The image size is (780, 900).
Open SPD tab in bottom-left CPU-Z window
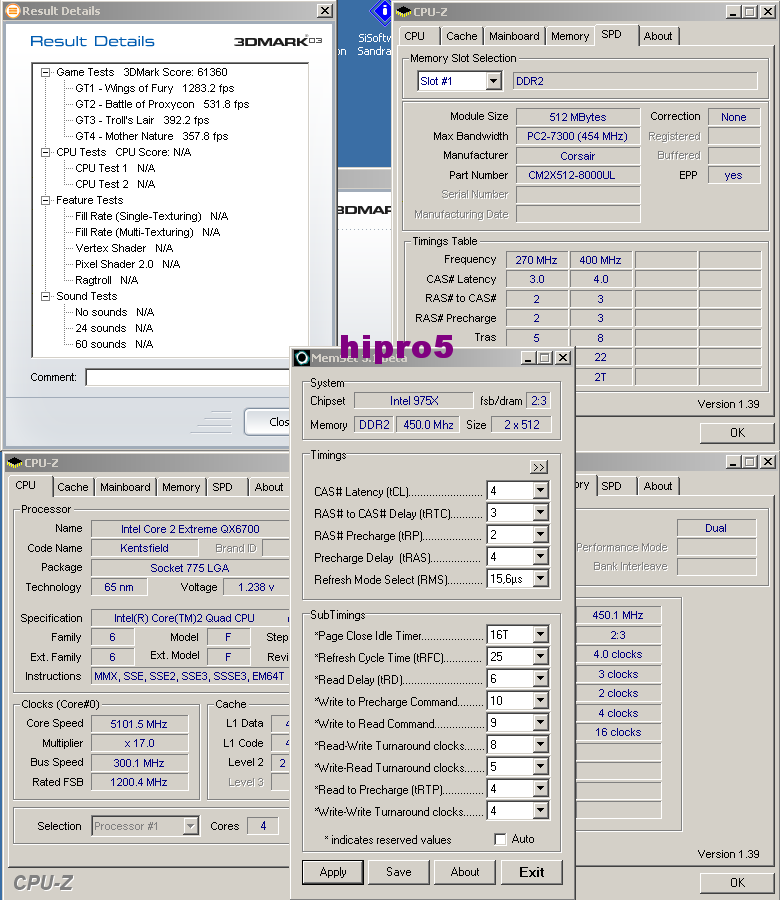tap(223, 487)
